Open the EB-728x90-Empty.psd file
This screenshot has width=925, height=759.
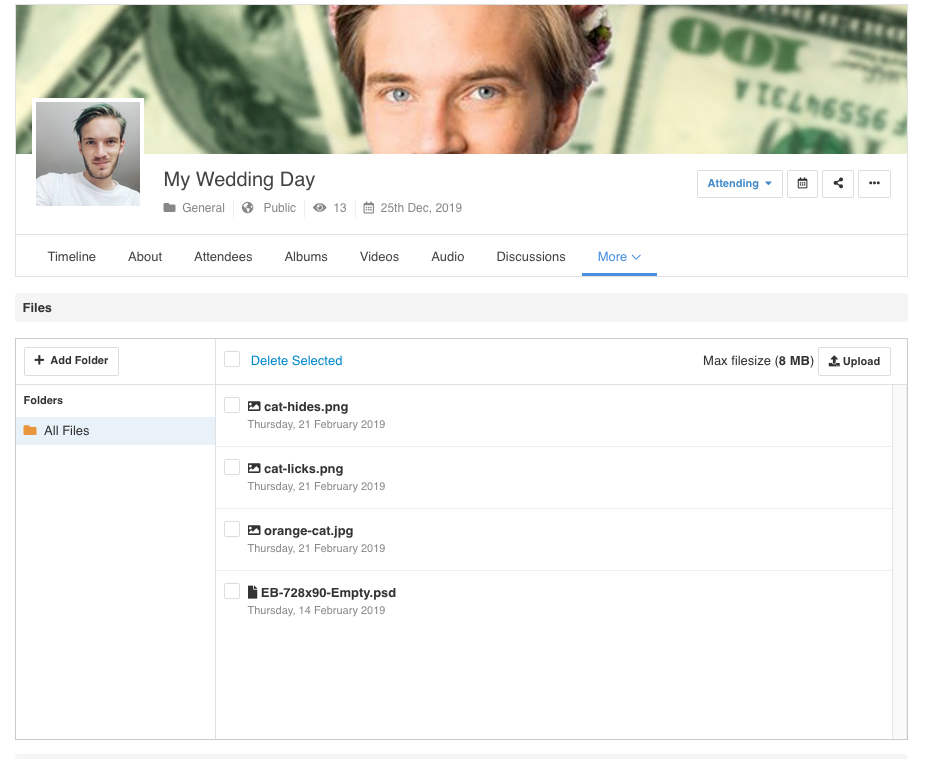point(328,593)
